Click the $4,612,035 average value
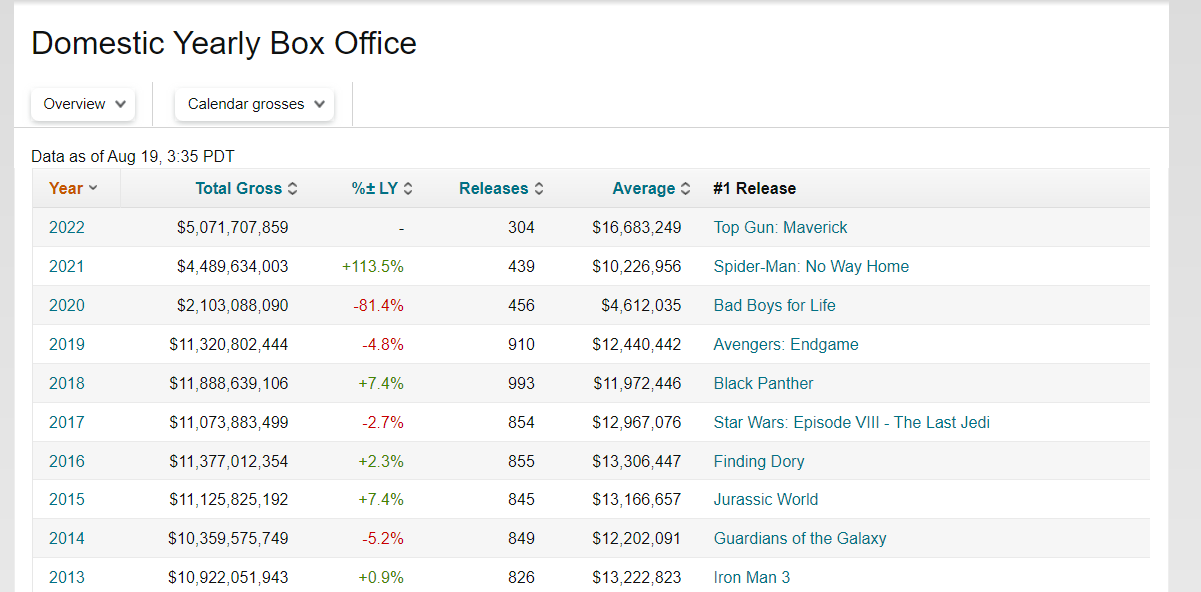 coord(641,305)
